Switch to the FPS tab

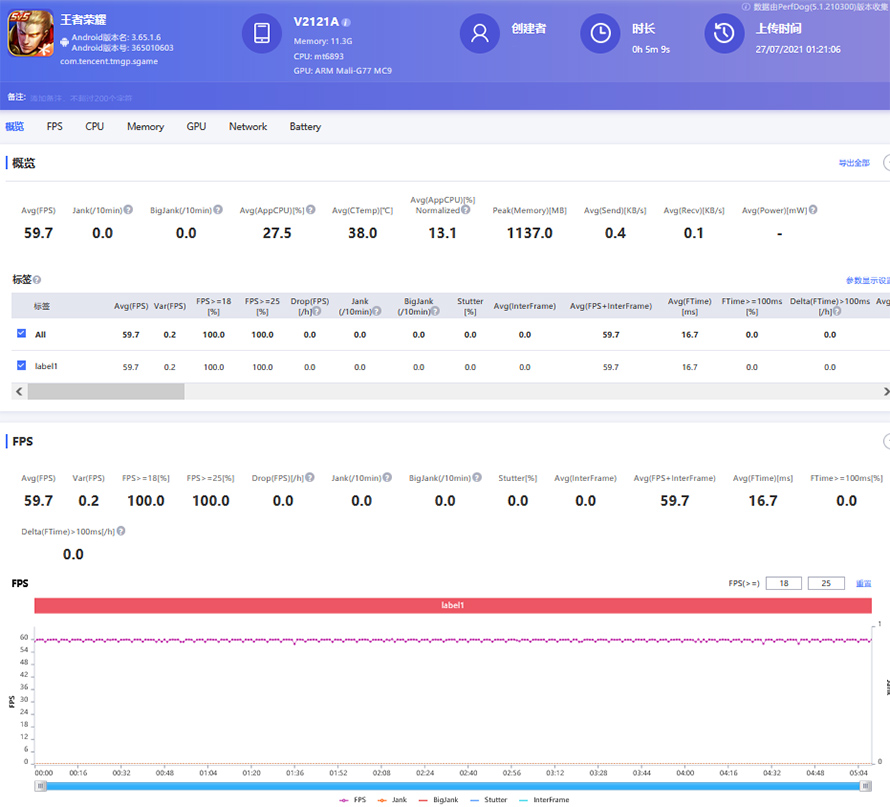[54, 127]
